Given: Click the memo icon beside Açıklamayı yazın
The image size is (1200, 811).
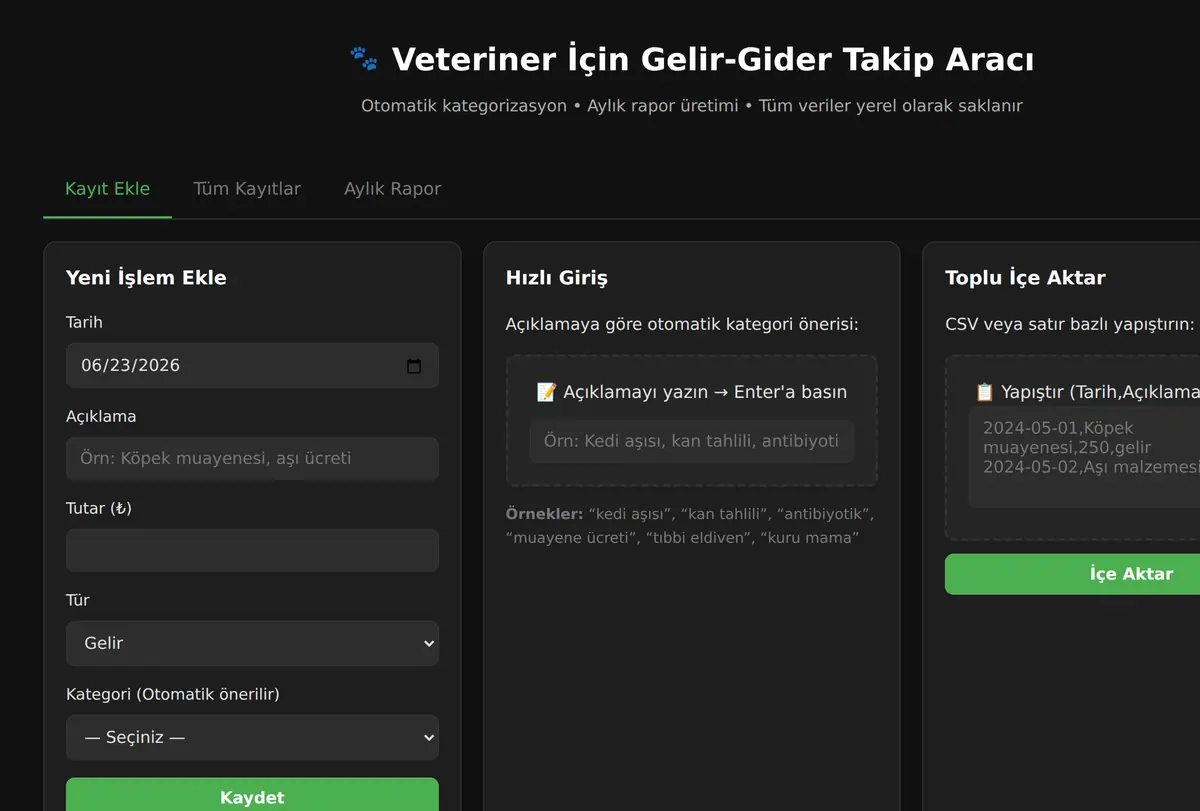Looking at the screenshot, I should pos(547,392).
